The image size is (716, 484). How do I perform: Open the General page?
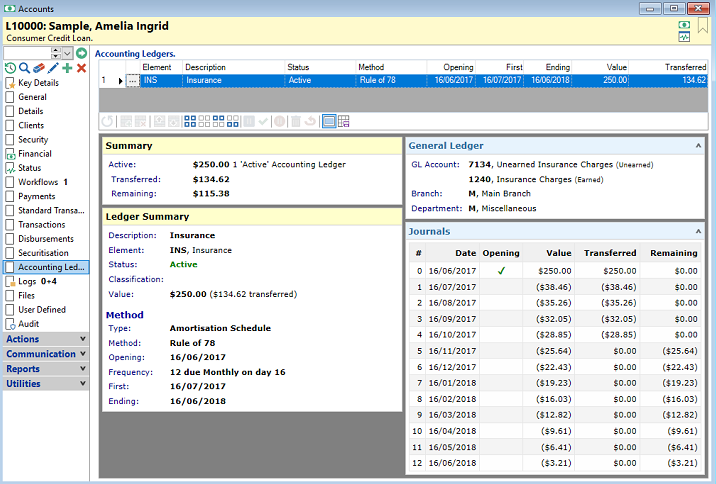click(x=32, y=97)
